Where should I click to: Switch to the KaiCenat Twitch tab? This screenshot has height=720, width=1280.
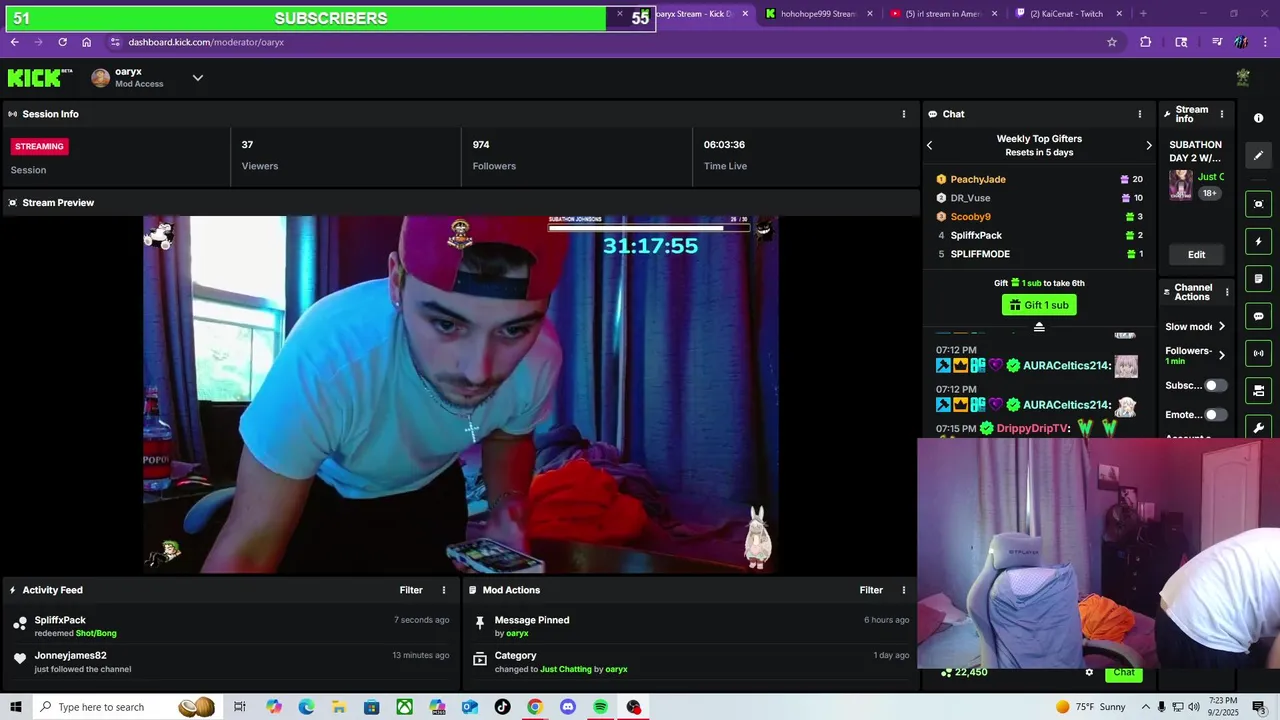tap(1069, 14)
